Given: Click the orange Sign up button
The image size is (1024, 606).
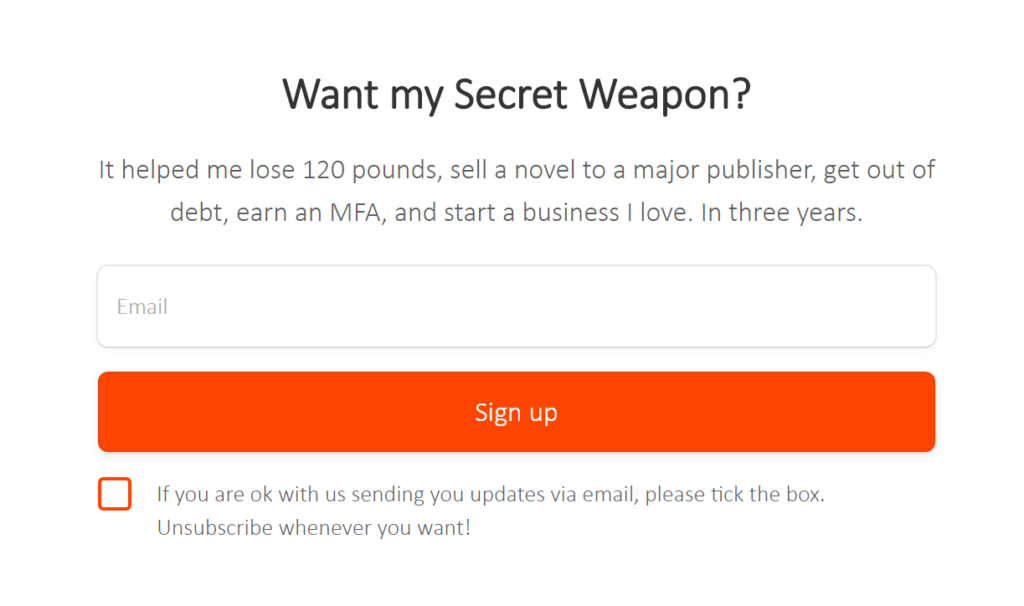Looking at the screenshot, I should [517, 411].
